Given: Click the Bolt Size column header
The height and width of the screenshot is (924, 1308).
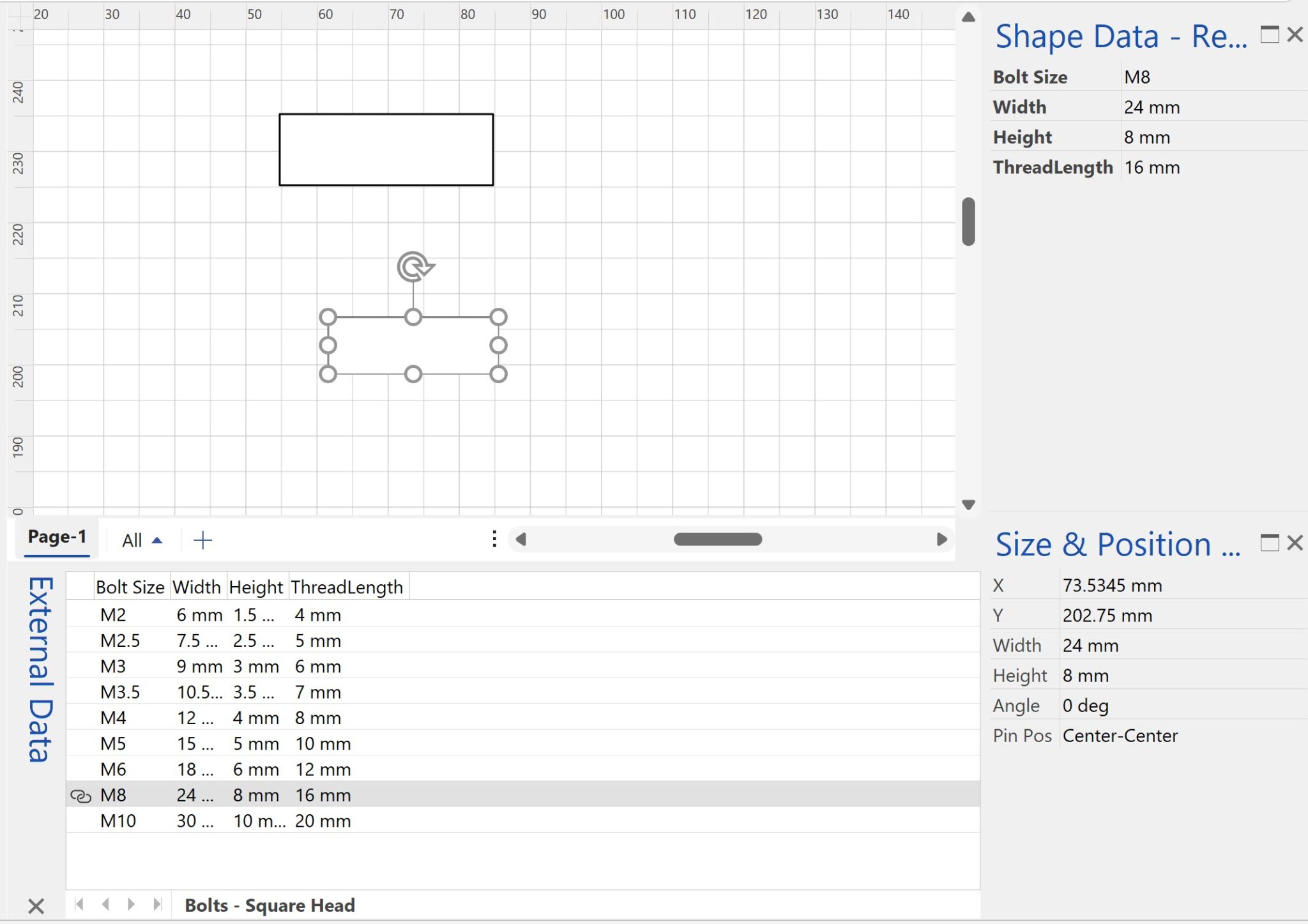Looking at the screenshot, I should point(130,587).
